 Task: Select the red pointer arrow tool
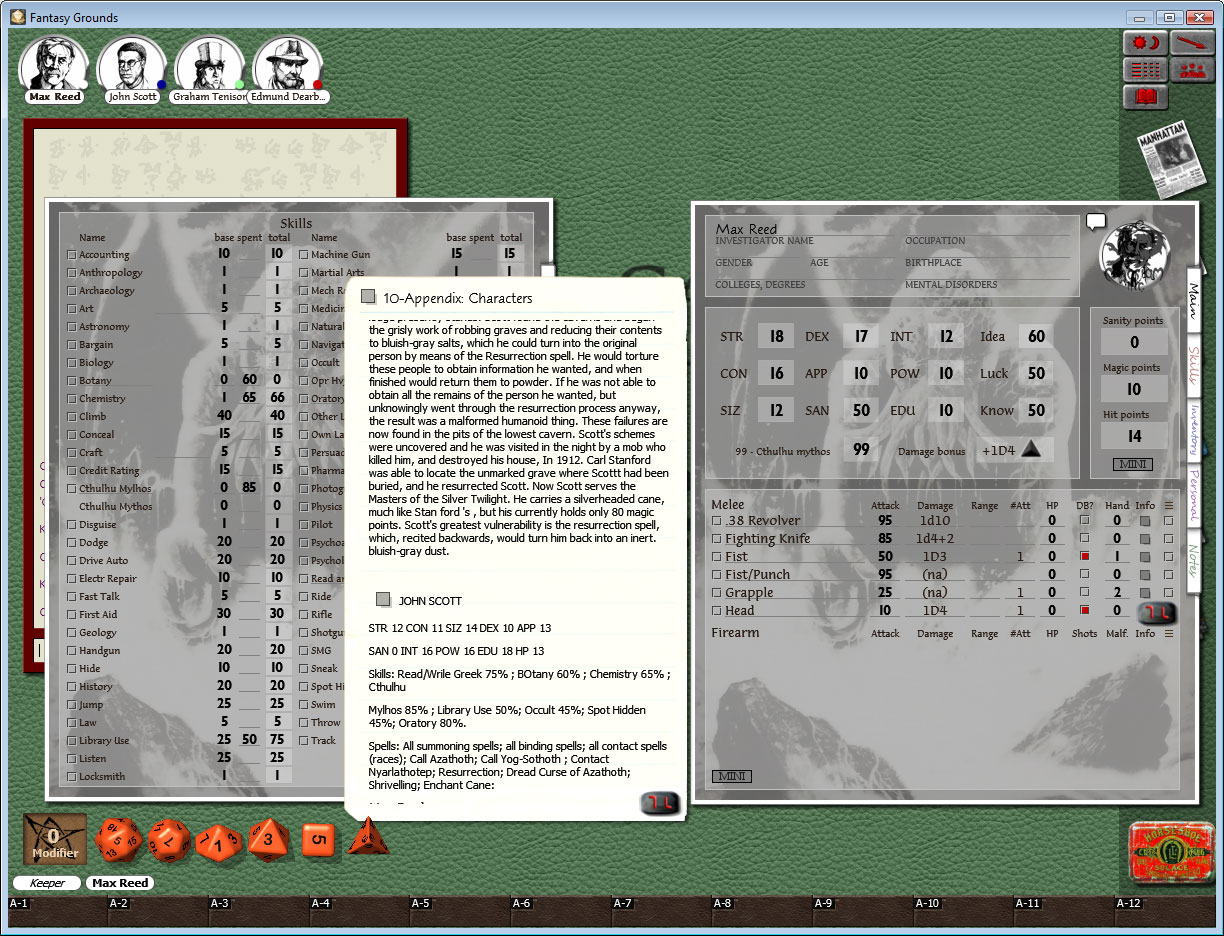pos(1192,42)
